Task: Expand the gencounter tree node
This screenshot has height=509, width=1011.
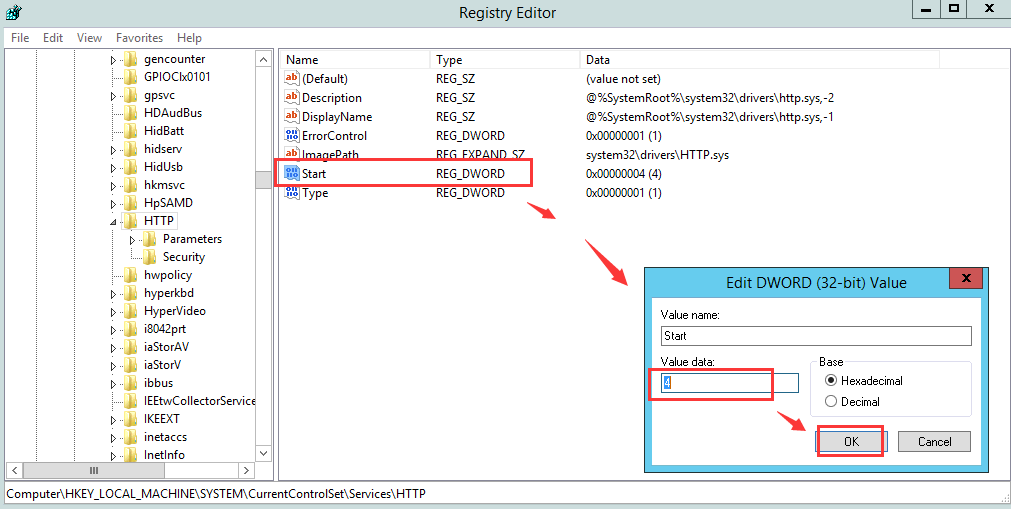Action: [113, 59]
